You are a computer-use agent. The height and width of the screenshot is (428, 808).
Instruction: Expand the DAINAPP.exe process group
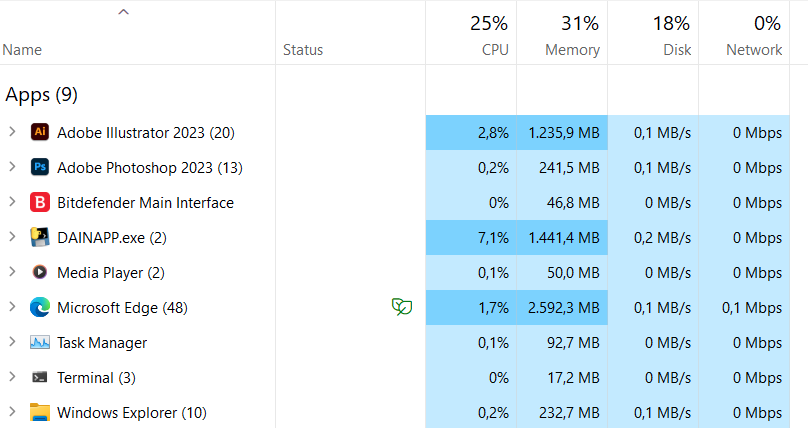coord(12,237)
